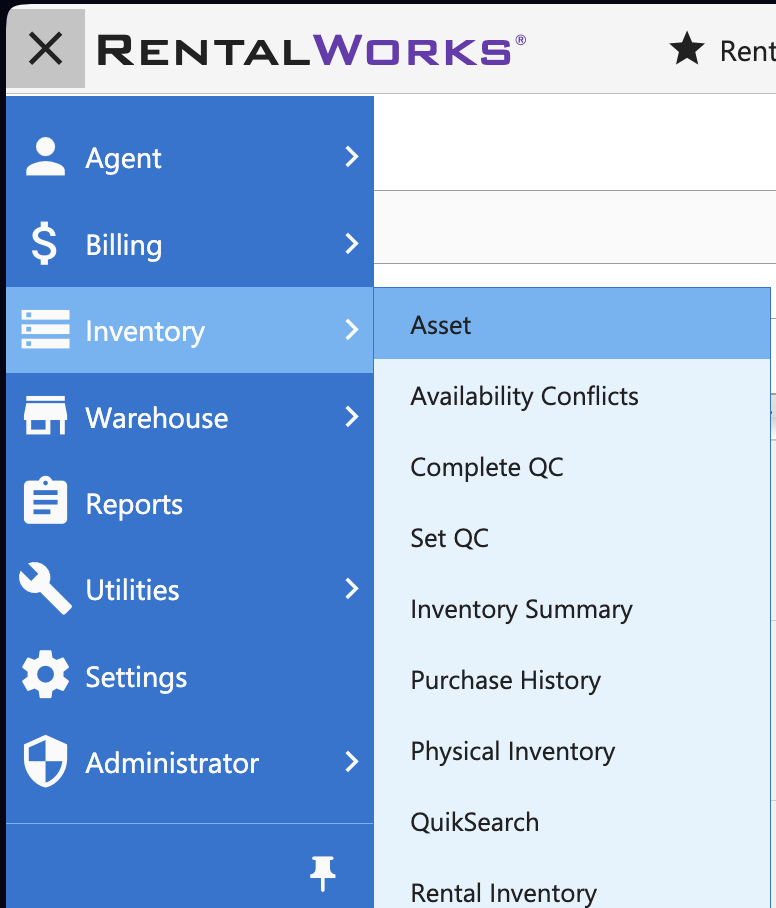Click the star favorites icon
Image resolution: width=776 pixels, height=908 pixels.
[x=687, y=49]
